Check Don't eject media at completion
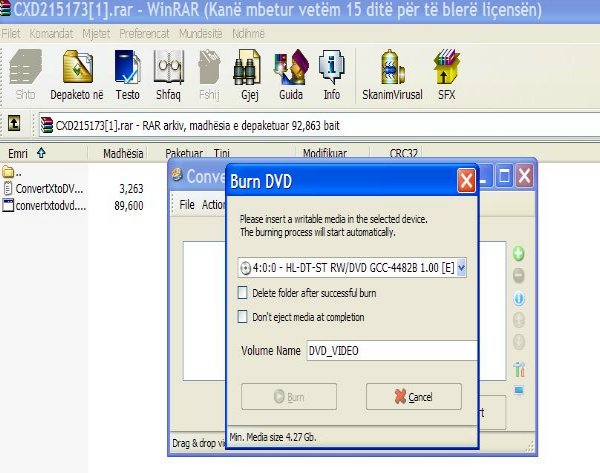Viewport: 600px width, 473px height. tap(243, 316)
